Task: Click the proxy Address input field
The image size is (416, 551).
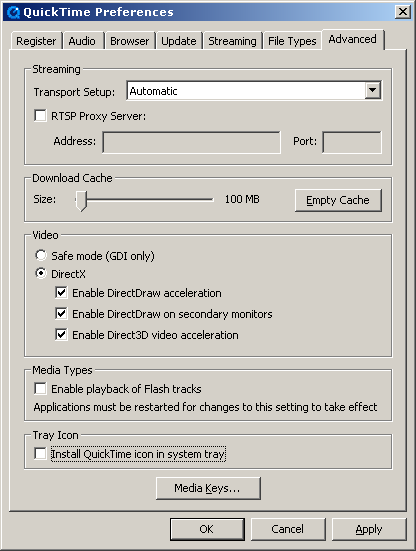Action: (x=191, y=142)
